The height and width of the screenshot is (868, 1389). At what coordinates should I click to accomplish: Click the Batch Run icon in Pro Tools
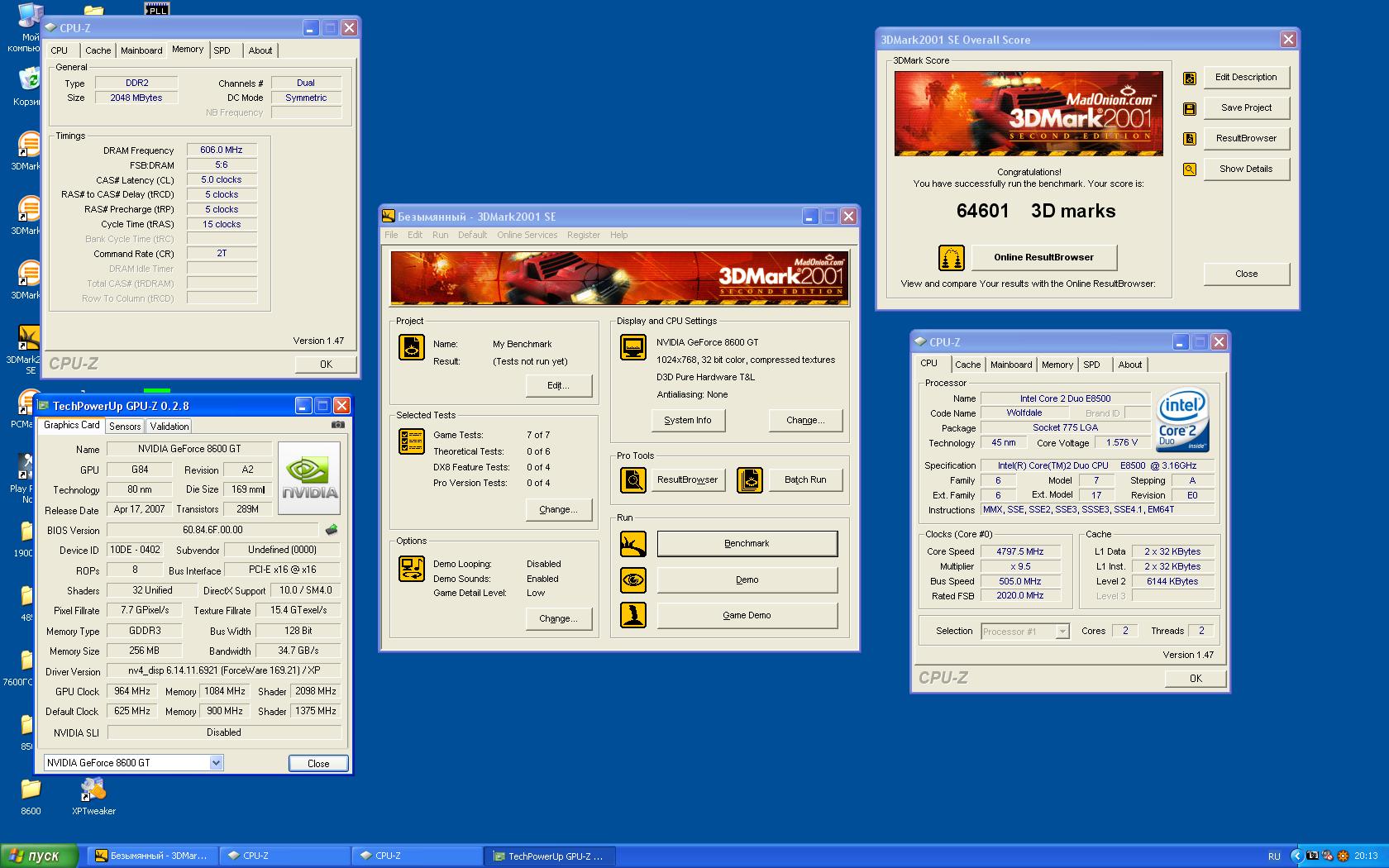(x=750, y=480)
